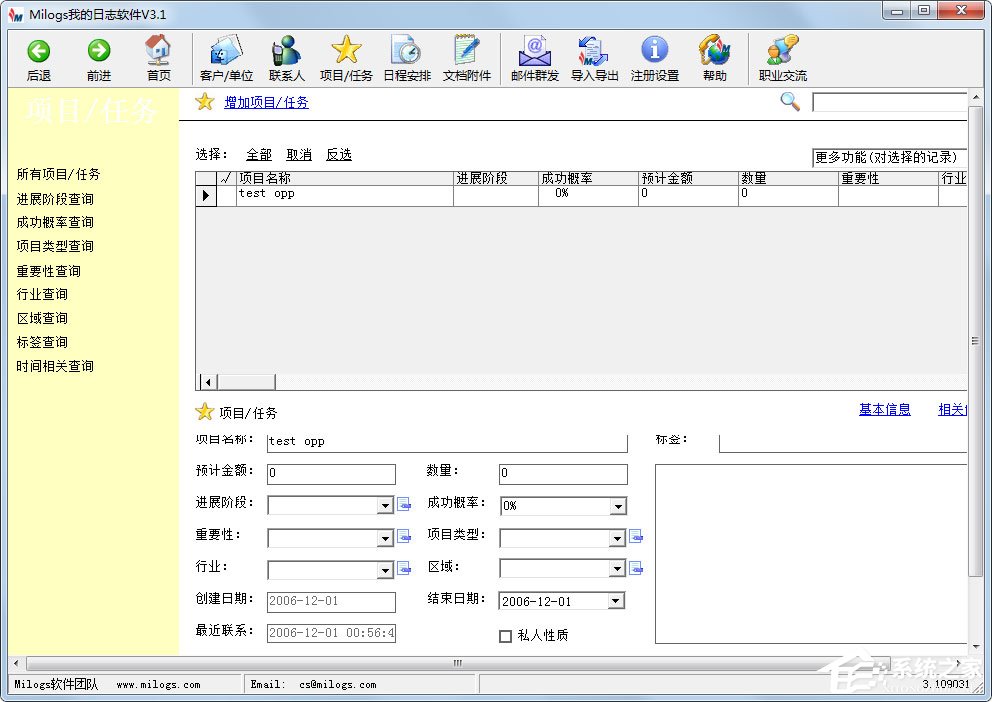Open the 客户/单位 toolbar icon

pyautogui.click(x=226, y=50)
